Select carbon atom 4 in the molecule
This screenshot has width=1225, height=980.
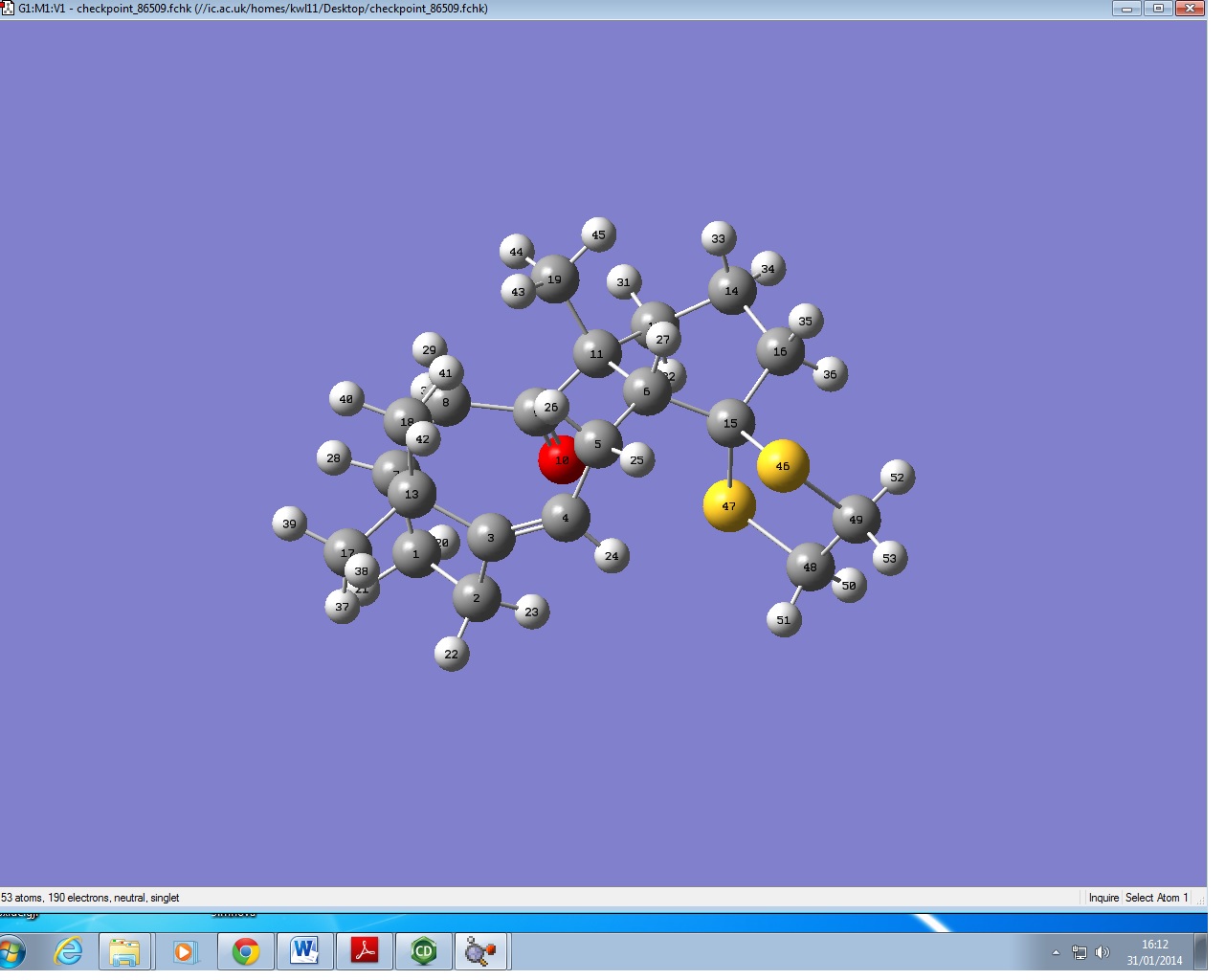[x=565, y=518]
